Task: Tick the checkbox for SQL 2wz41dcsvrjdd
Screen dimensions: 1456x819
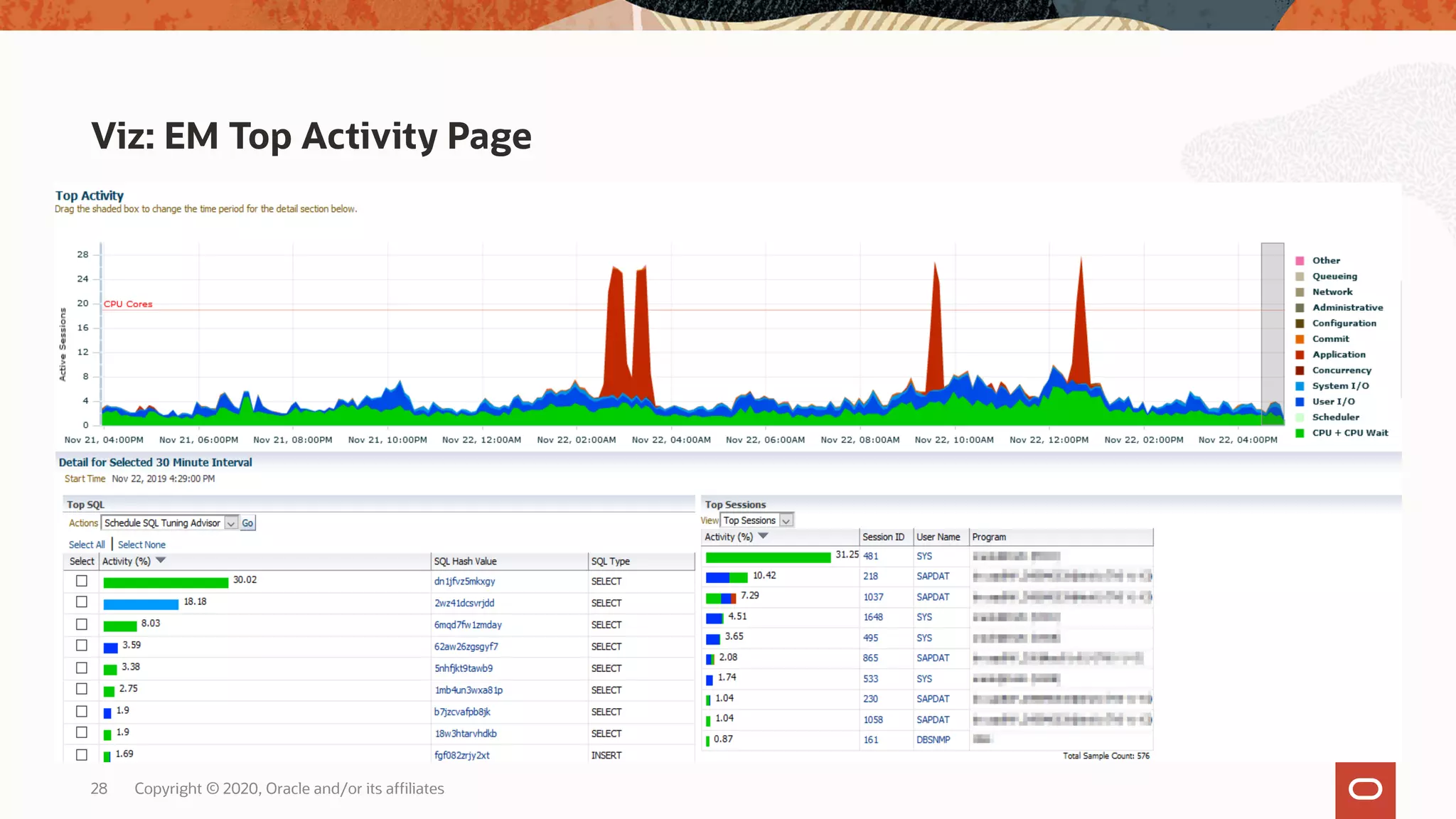Action: pyautogui.click(x=82, y=602)
